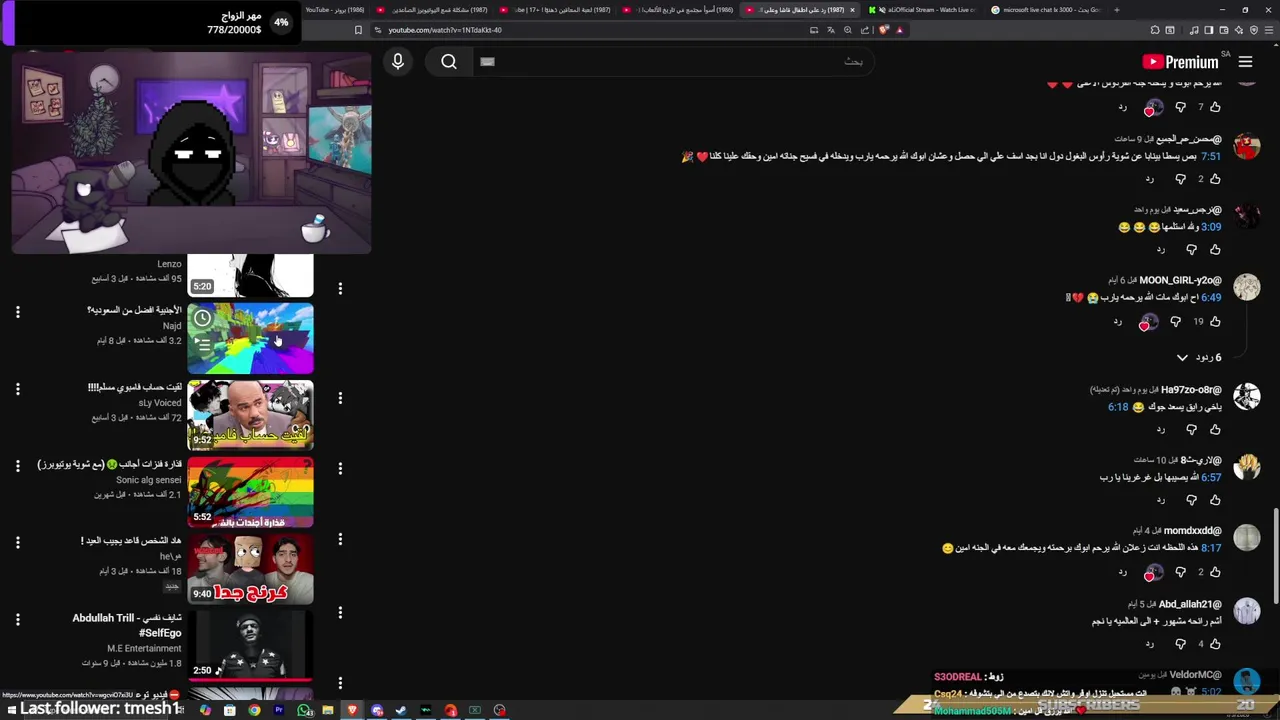Expand the 6 replies thread
This screenshot has width=1280, height=720.
[1198, 357]
